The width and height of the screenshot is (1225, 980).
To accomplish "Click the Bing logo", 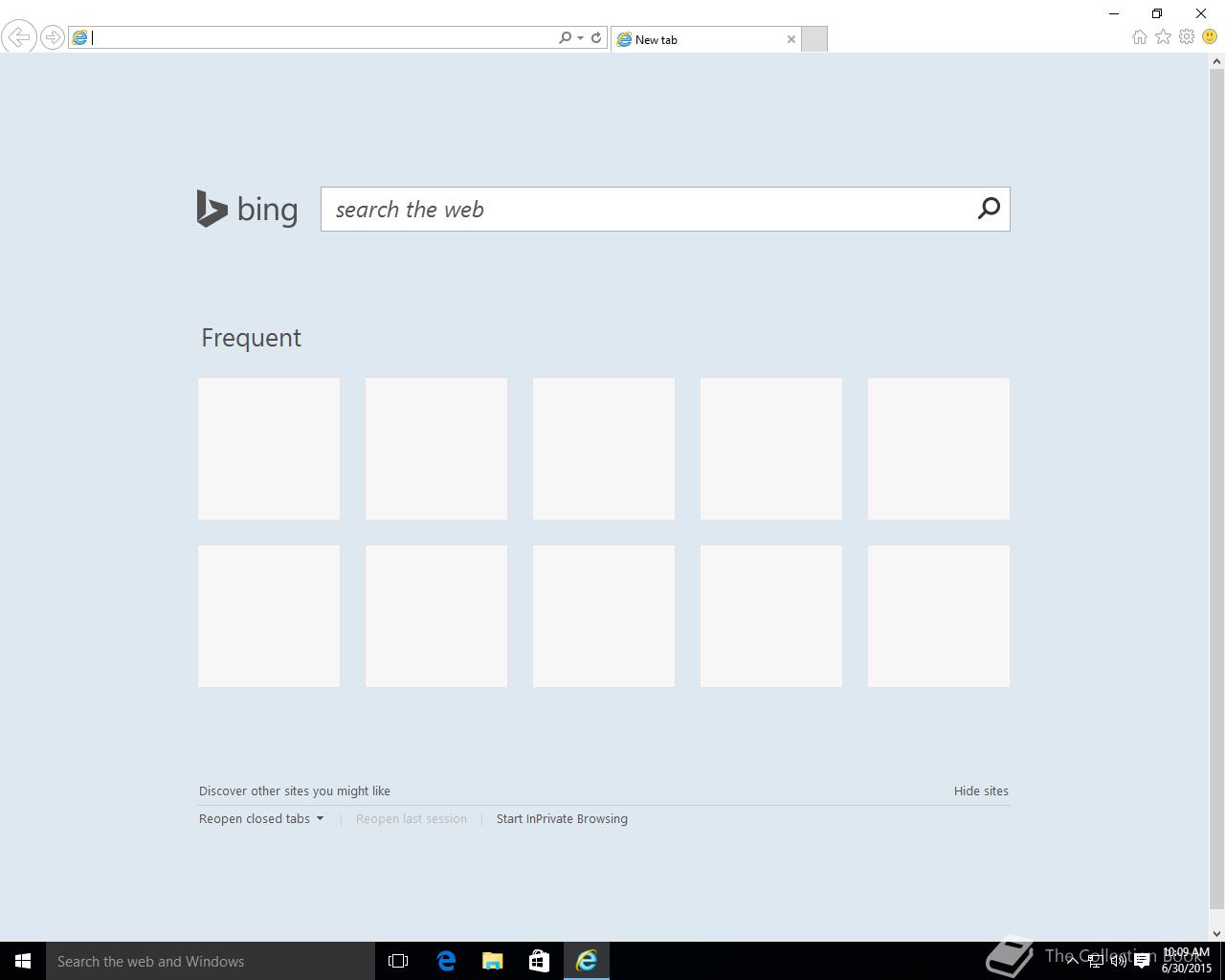I will click(247, 209).
